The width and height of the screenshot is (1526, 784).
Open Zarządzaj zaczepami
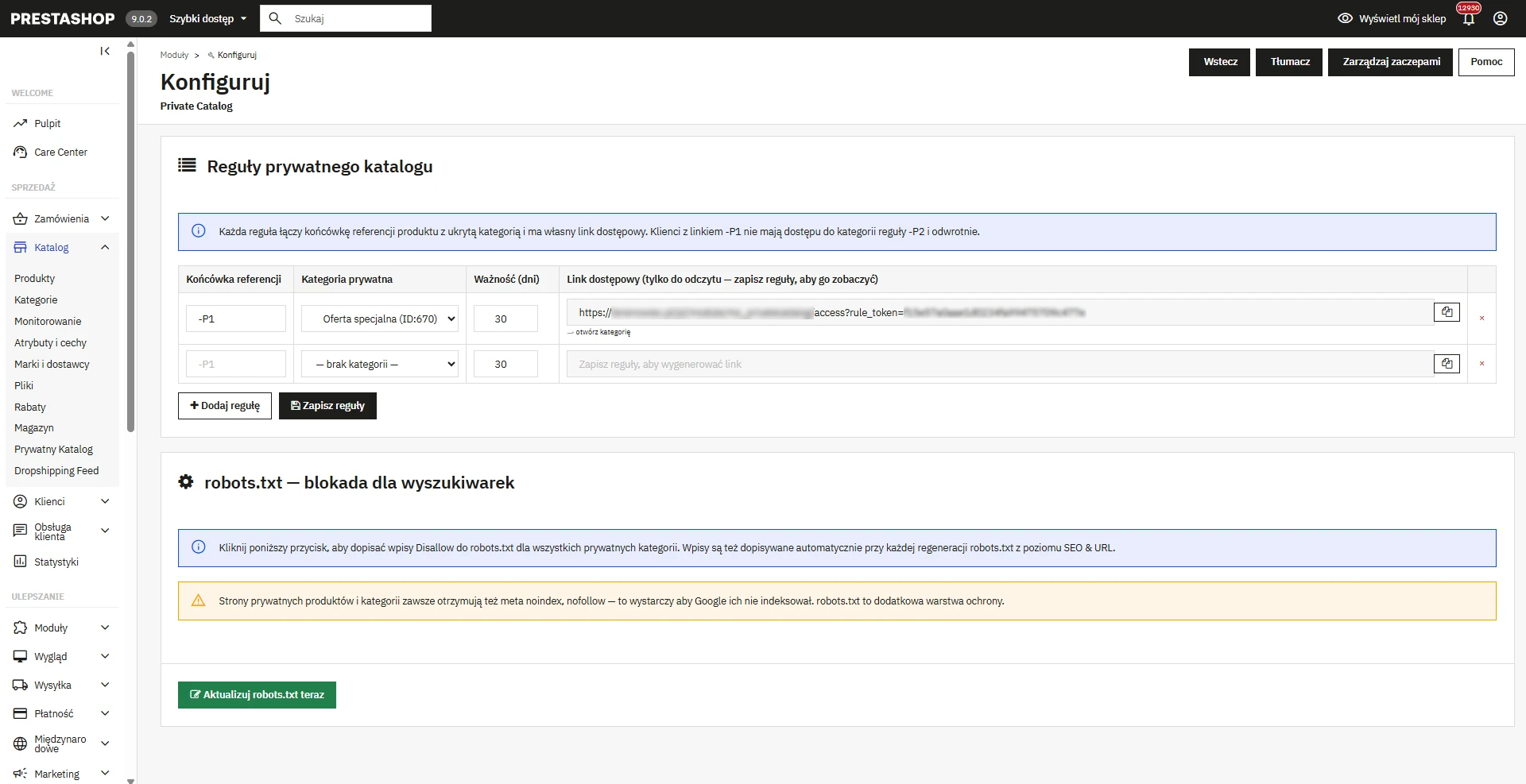[x=1391, y=62]
